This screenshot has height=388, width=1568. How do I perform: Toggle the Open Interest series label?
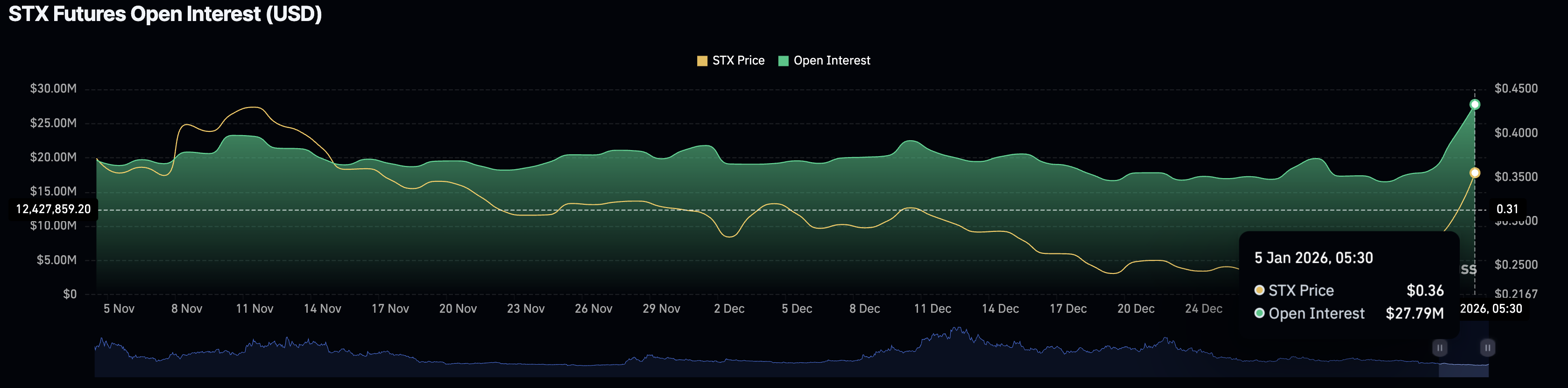pos(832,61)
